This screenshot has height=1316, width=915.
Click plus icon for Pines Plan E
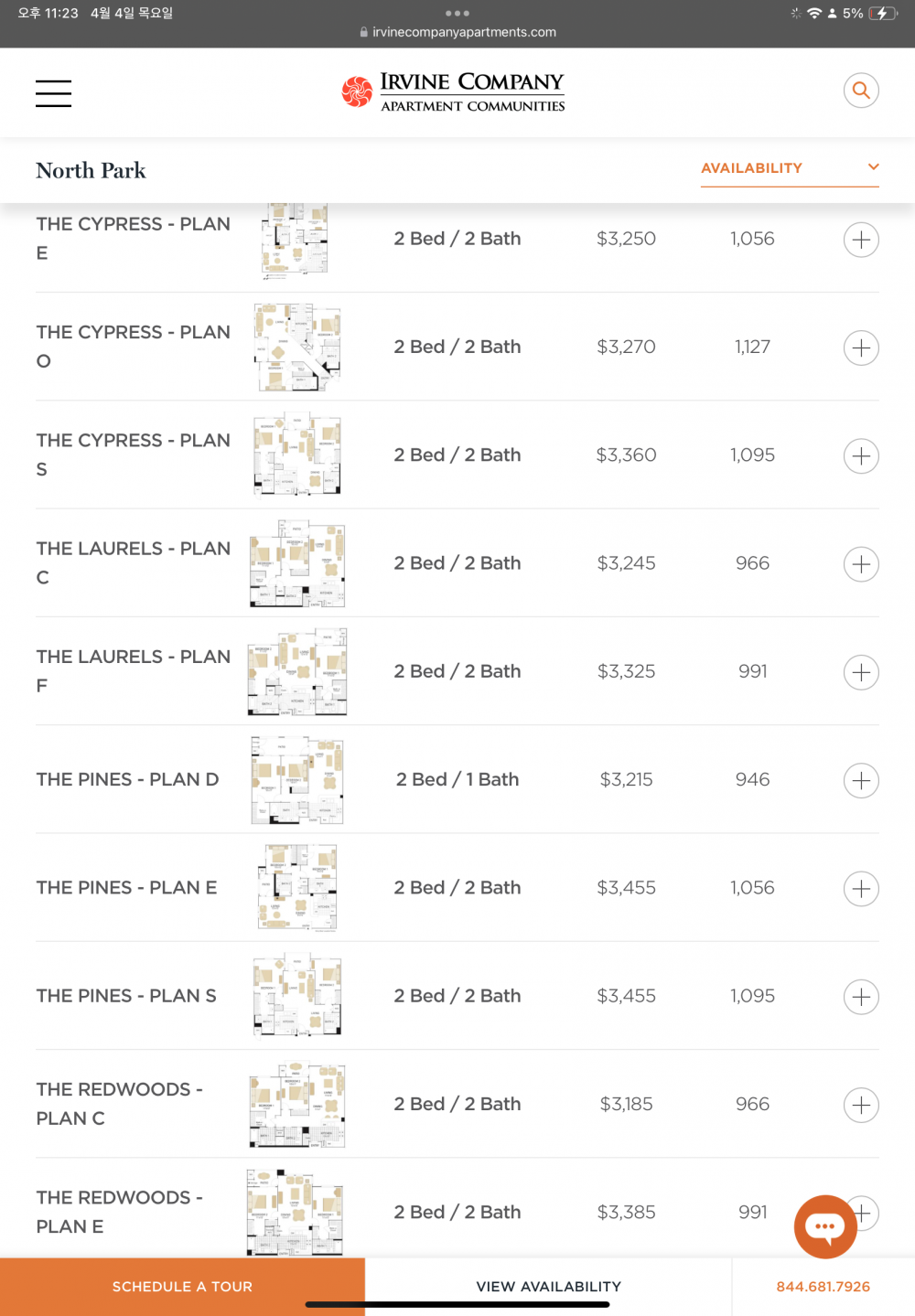(x=861, y=888)
